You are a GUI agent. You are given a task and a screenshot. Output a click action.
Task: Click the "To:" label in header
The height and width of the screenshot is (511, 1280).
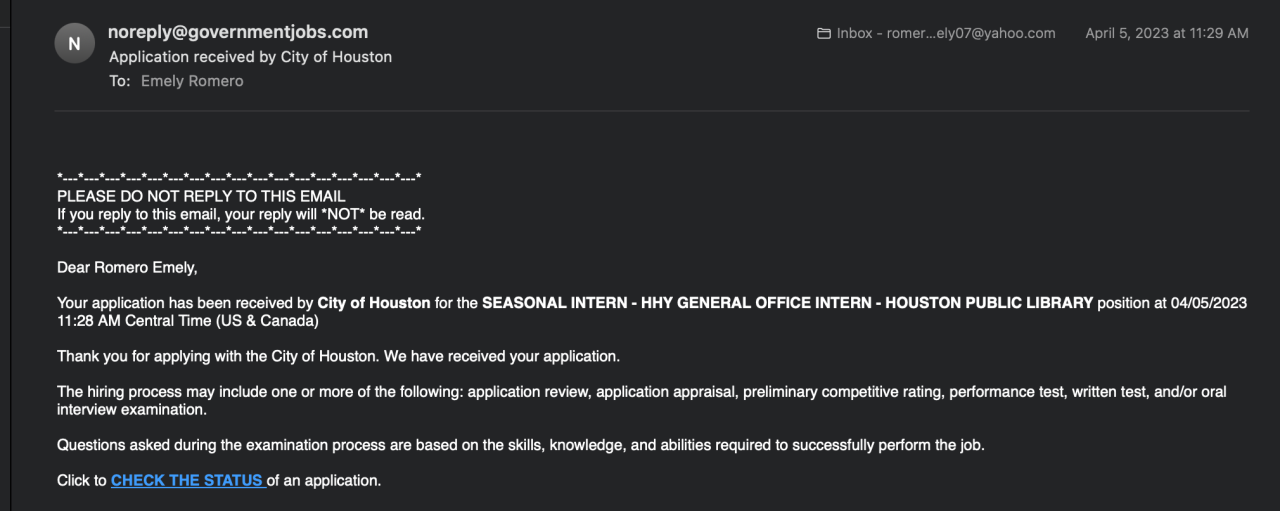coord(120,81)
